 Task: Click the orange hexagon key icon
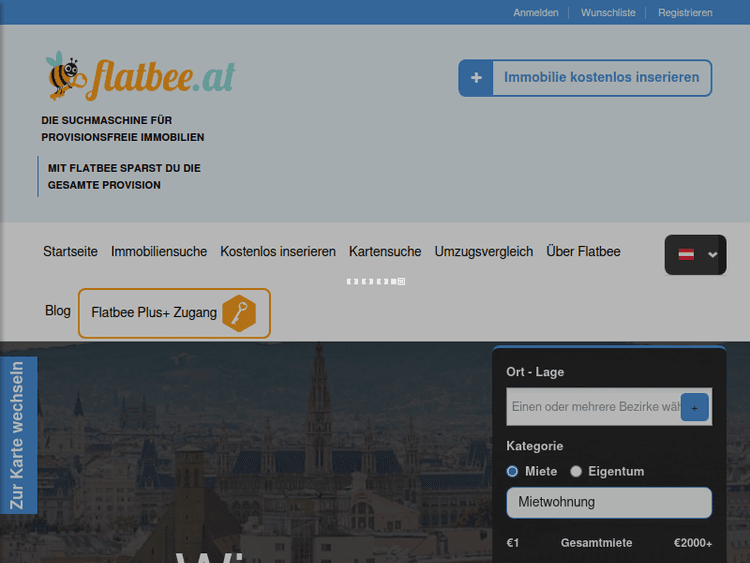tap(239, 313)
